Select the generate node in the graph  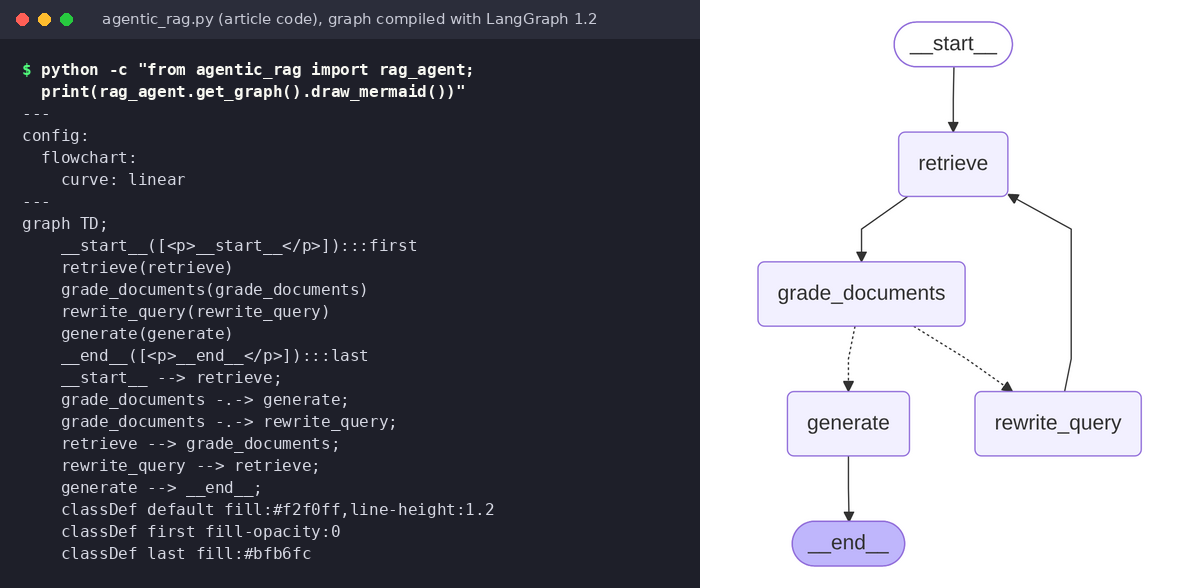pyautogui.click(x=848, y=424)
